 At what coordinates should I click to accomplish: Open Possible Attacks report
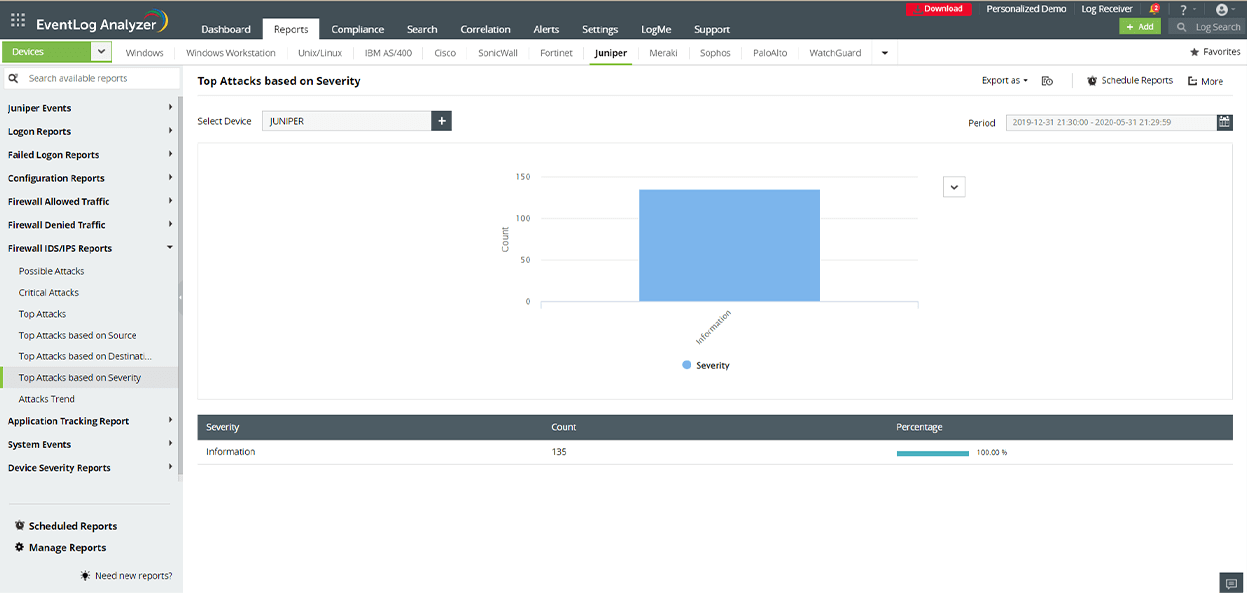52,271
